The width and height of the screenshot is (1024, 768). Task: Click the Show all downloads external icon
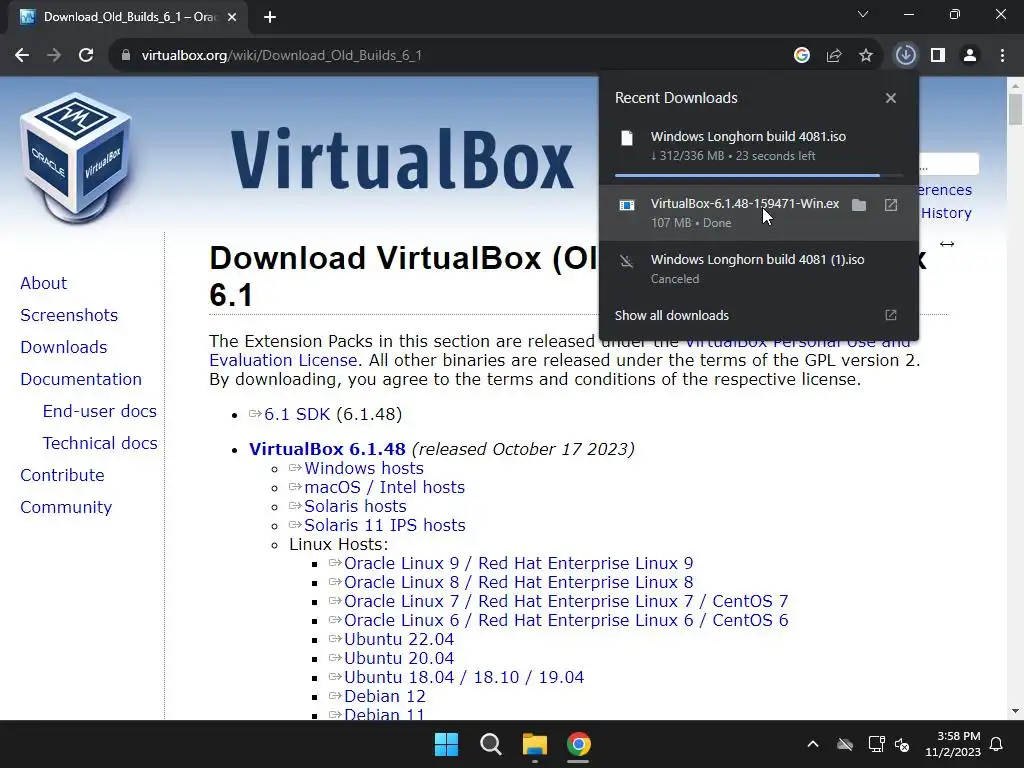[x=891, y=315]
